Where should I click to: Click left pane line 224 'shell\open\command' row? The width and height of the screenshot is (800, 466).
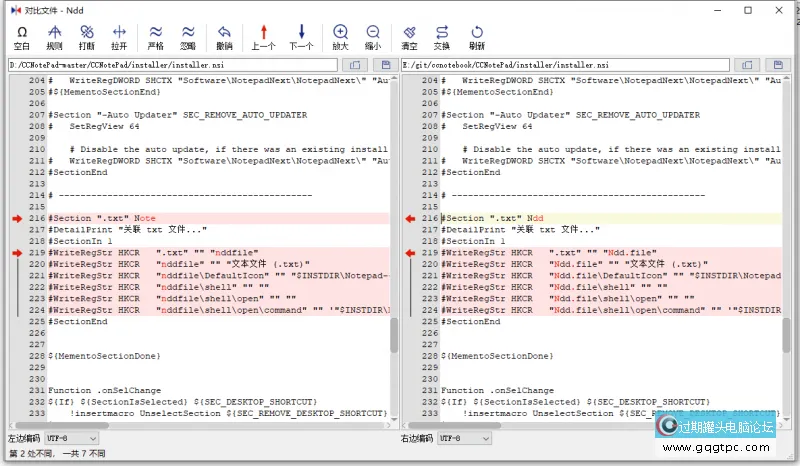218,310
